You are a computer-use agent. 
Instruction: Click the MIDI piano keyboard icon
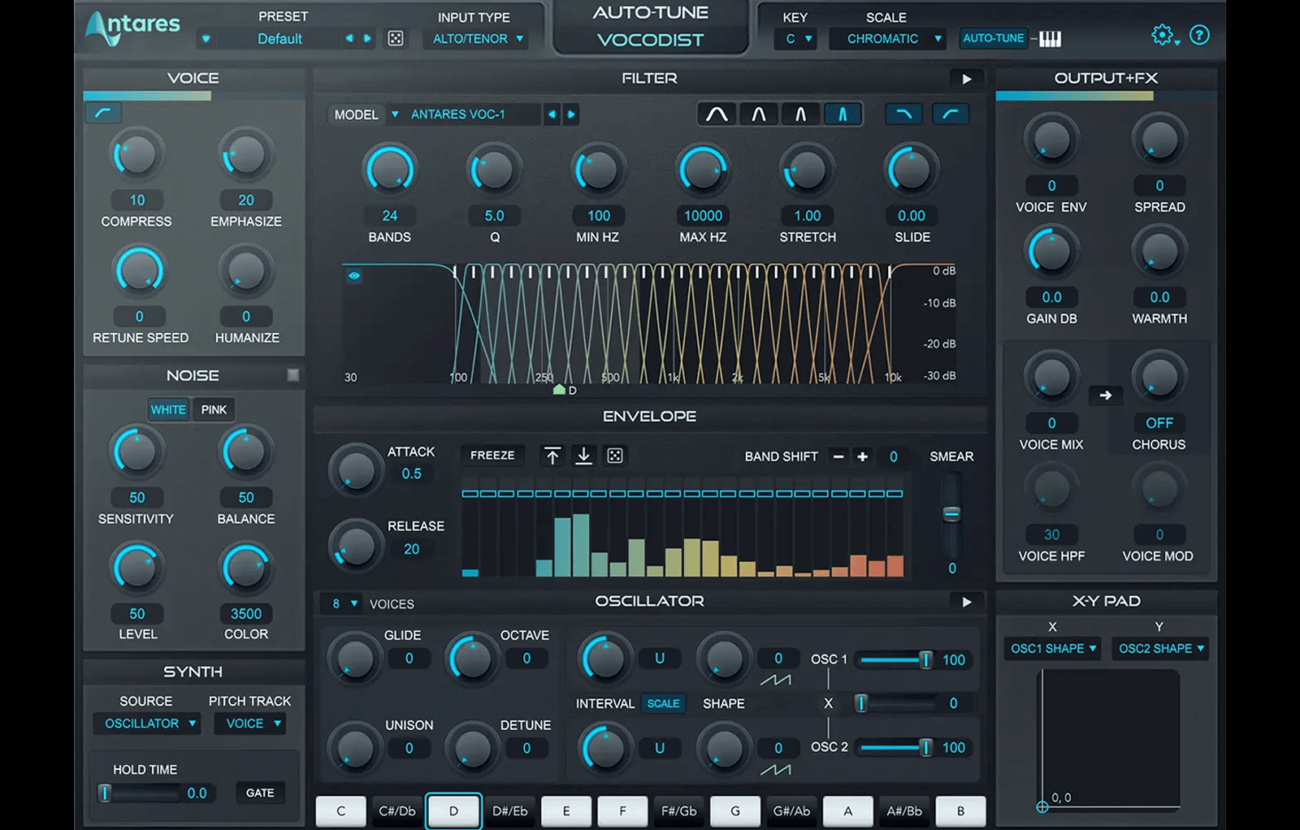click(x=1050, y=39)
